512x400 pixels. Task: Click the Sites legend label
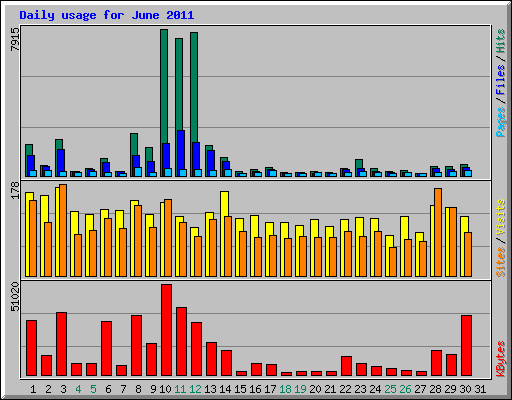[500, 262]
